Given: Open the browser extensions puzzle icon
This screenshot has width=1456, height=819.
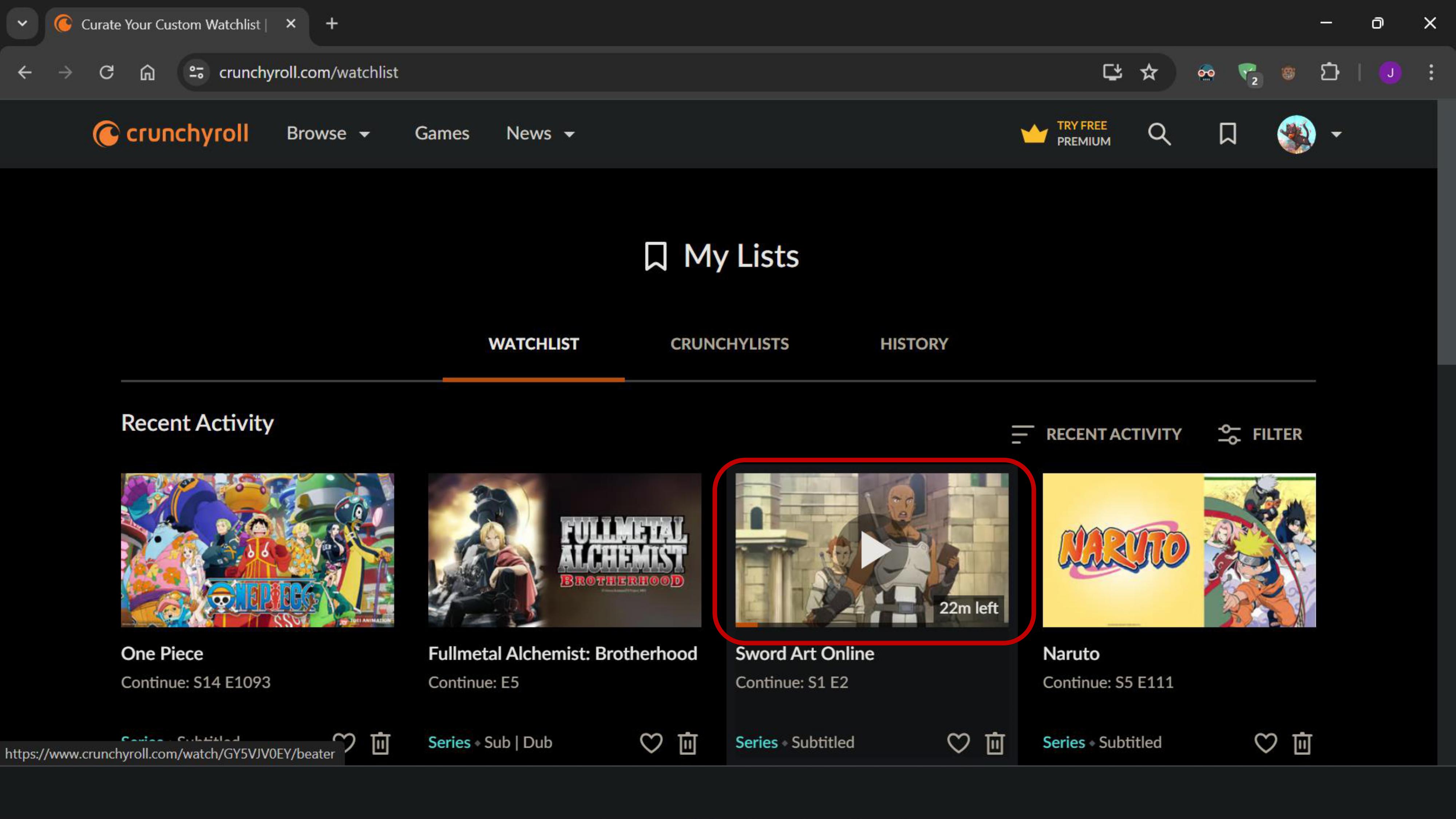Looking at the screenshot, I should (1329, 72).
